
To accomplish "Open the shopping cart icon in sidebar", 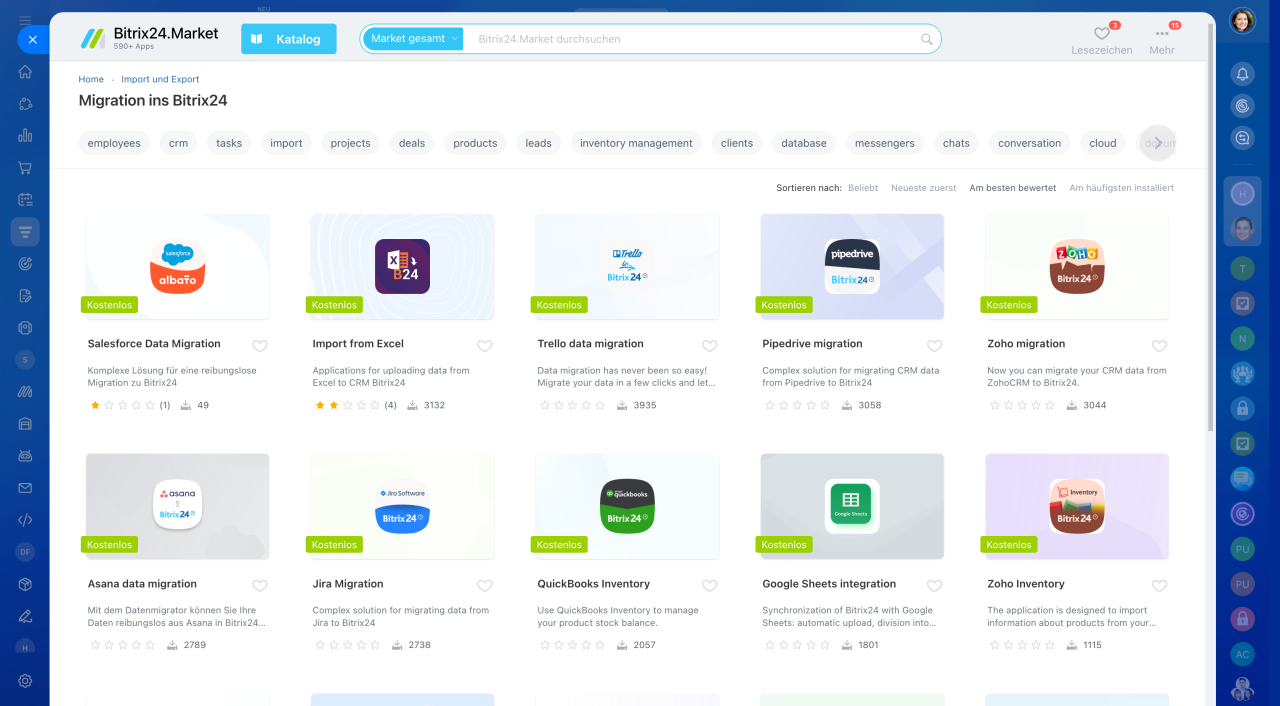I will pos(25,168).
